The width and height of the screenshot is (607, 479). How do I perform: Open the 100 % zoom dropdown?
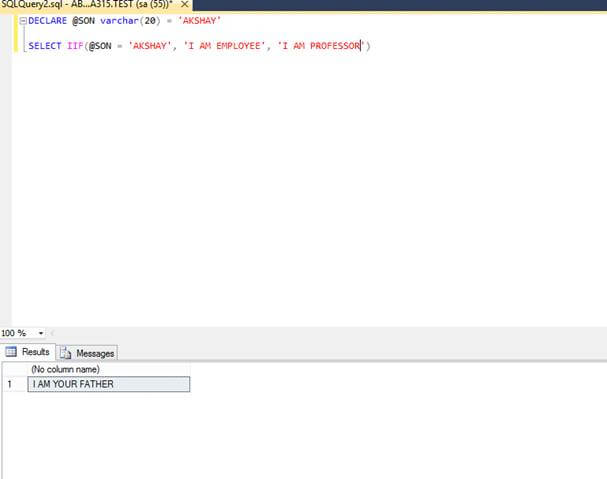coord(41,333)
